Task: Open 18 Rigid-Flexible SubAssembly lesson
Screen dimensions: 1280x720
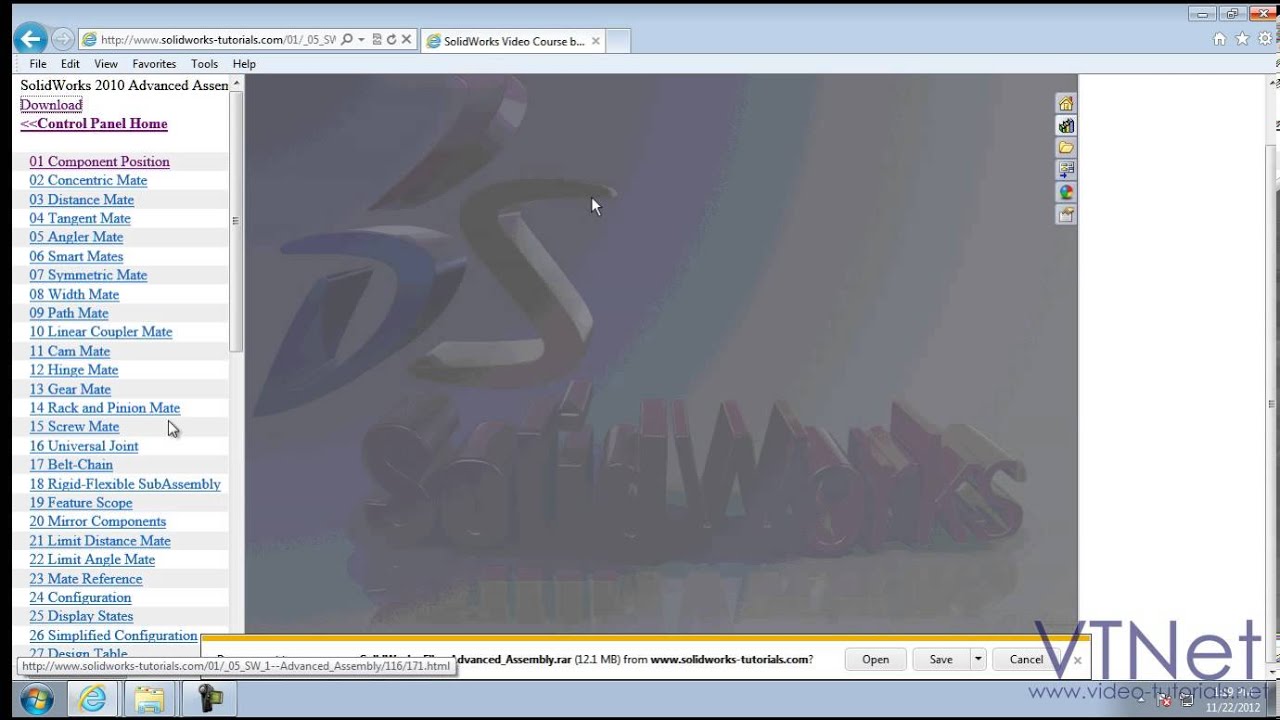Action: click(x=125, y=484)
